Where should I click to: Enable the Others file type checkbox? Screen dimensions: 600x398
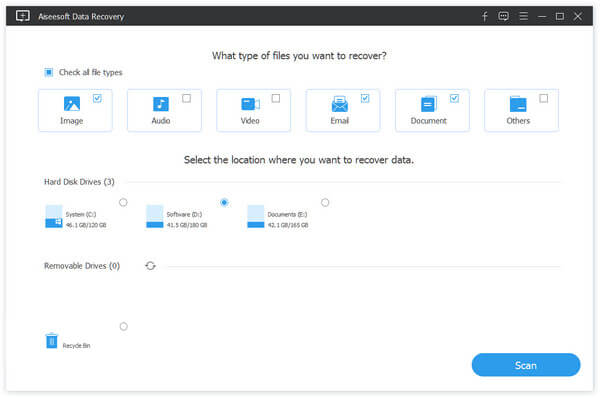[x=543, y=98]
